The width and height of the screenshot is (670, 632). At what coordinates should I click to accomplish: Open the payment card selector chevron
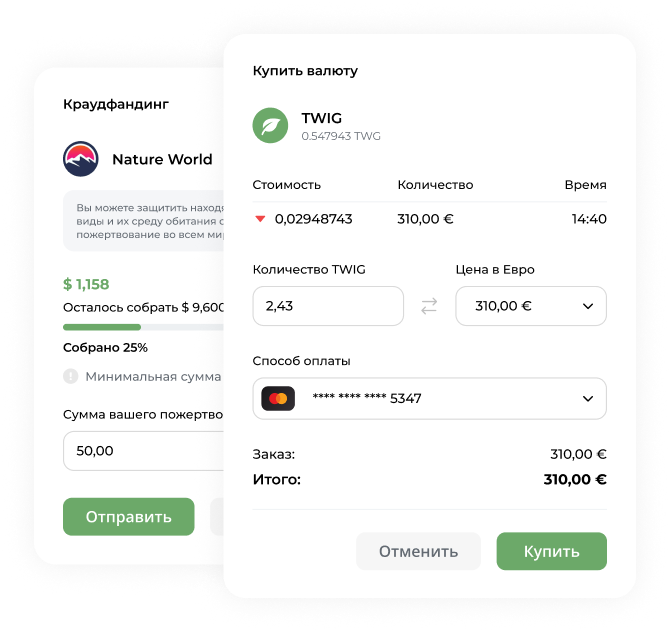[588, 399]
